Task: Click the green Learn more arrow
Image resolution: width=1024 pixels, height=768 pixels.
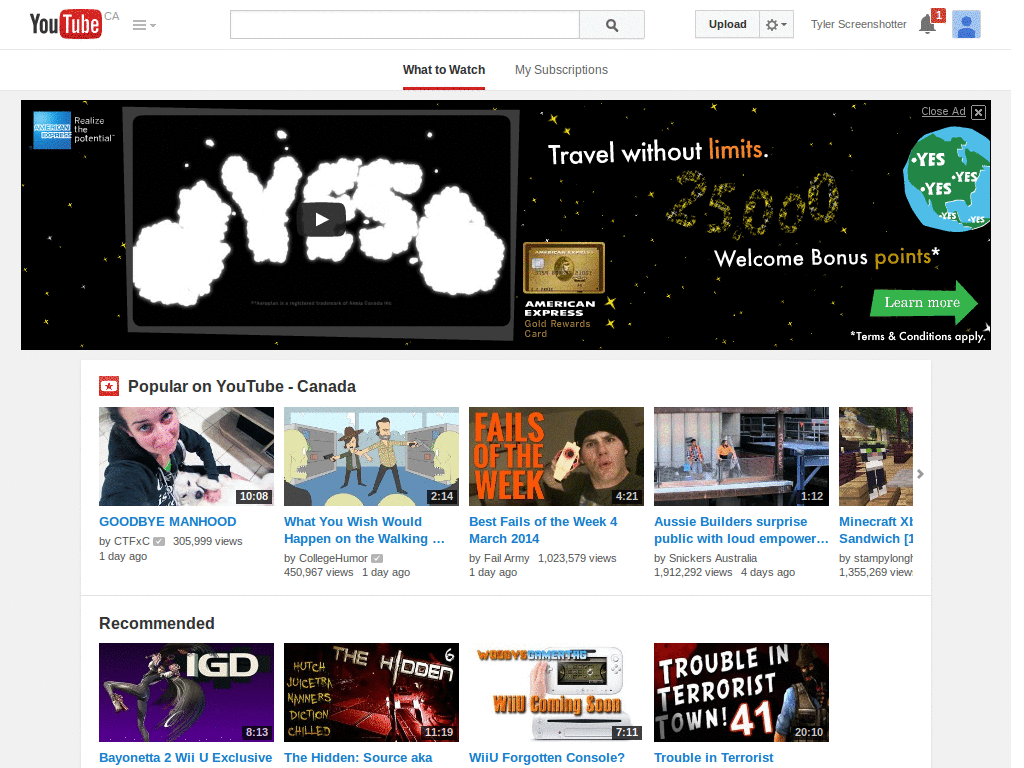Action: [x=924, y=302]
